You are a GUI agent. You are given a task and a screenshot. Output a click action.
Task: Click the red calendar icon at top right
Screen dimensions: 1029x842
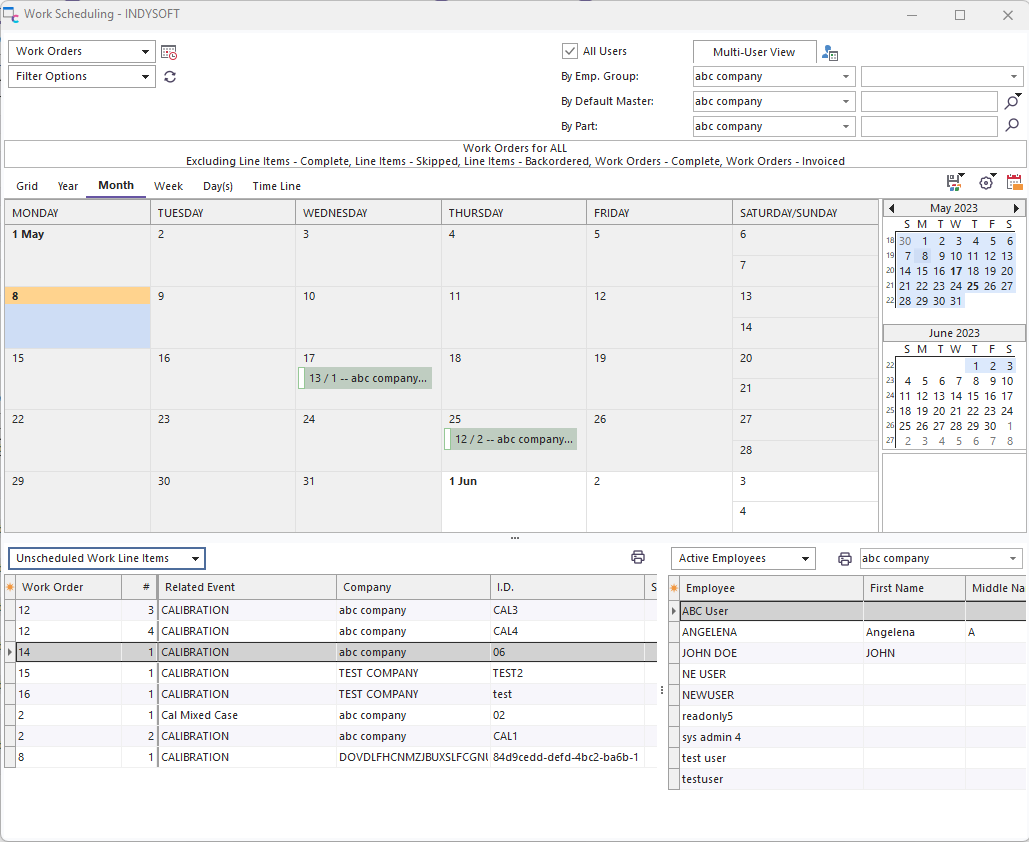click(x=1014, y=182)
